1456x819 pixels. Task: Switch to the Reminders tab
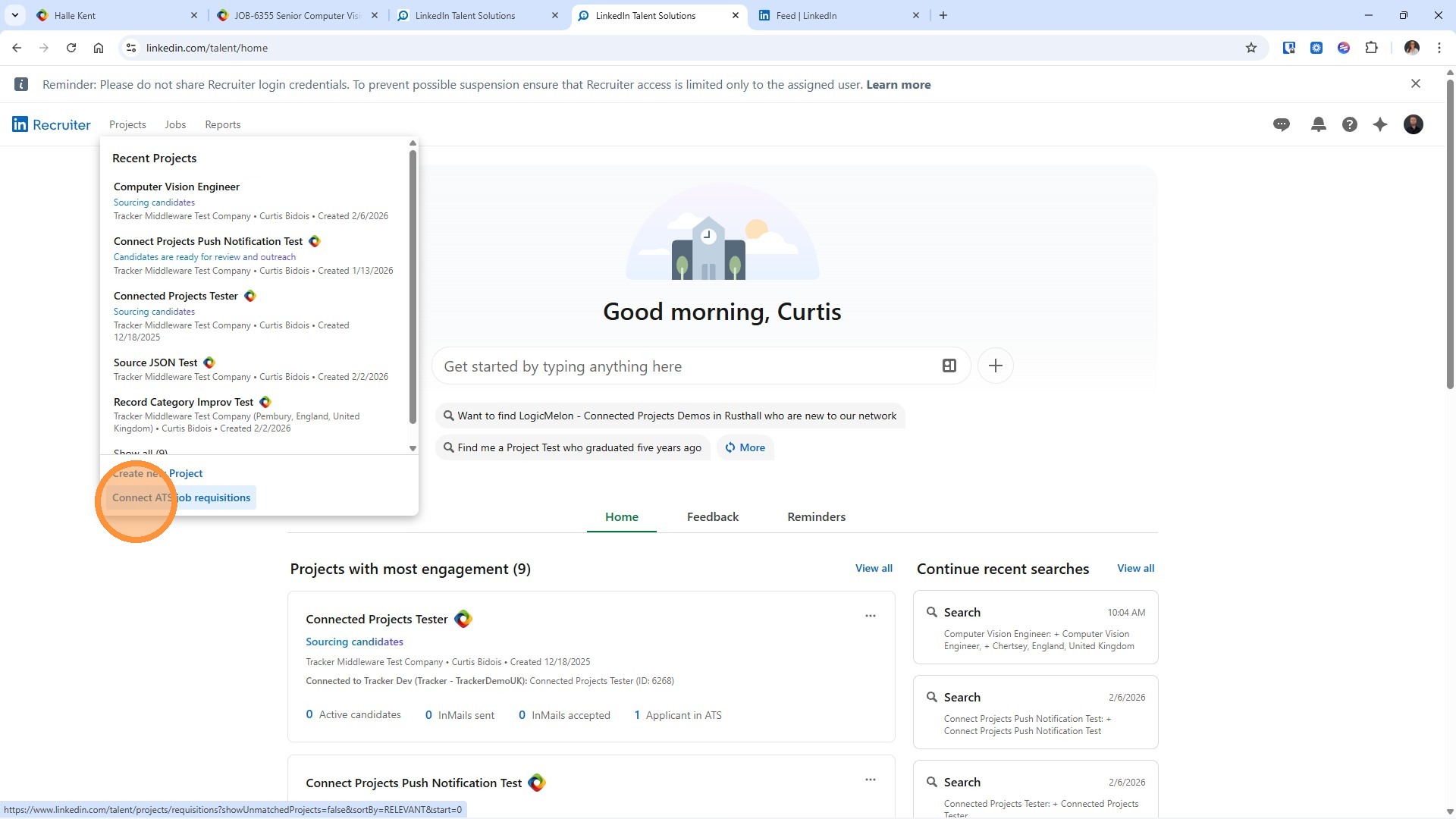816,517
